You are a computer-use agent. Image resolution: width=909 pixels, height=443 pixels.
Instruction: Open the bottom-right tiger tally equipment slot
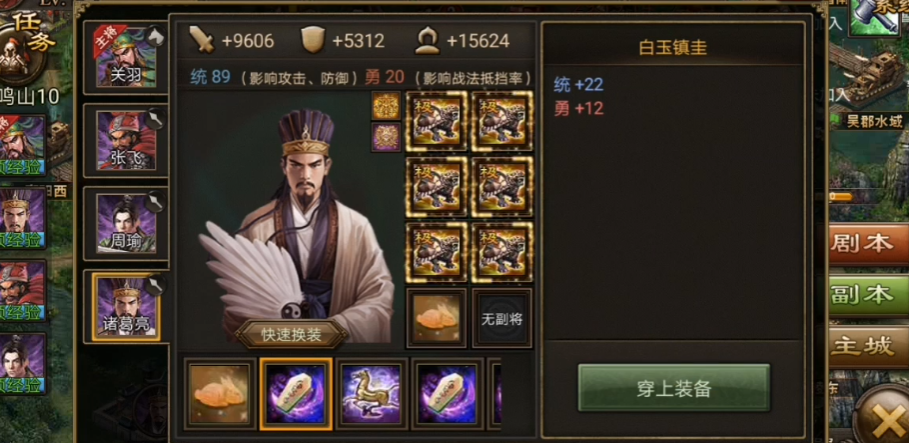click(x=502, y=251)
